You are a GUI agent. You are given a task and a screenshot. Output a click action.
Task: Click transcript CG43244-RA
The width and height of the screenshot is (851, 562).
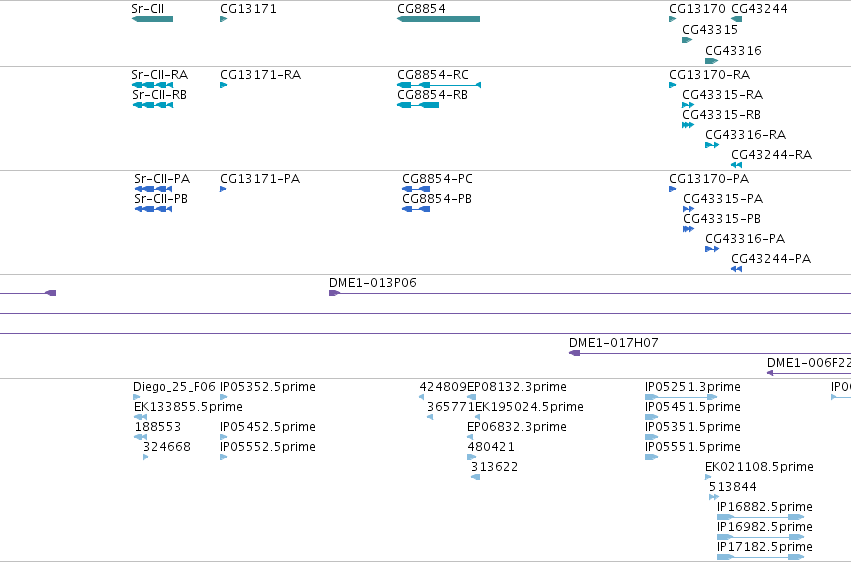pos(736,165)
